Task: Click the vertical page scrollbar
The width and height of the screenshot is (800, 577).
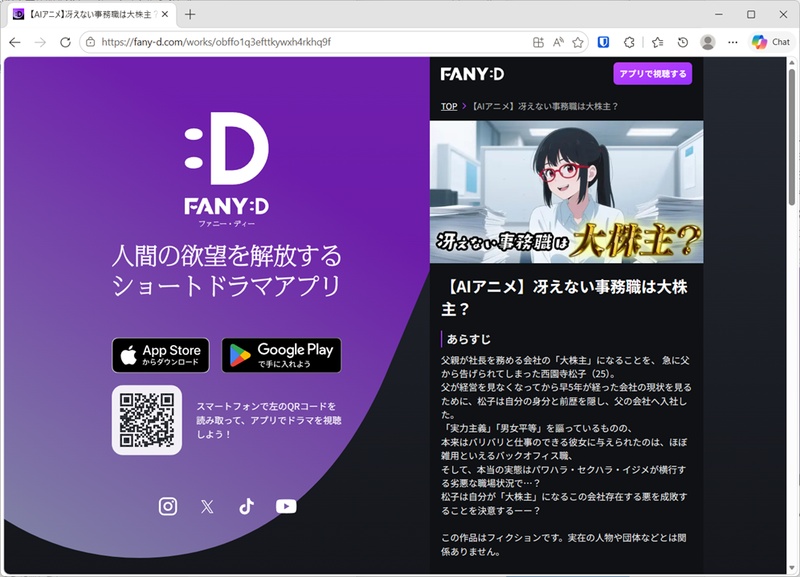Action: pos(791,137)
